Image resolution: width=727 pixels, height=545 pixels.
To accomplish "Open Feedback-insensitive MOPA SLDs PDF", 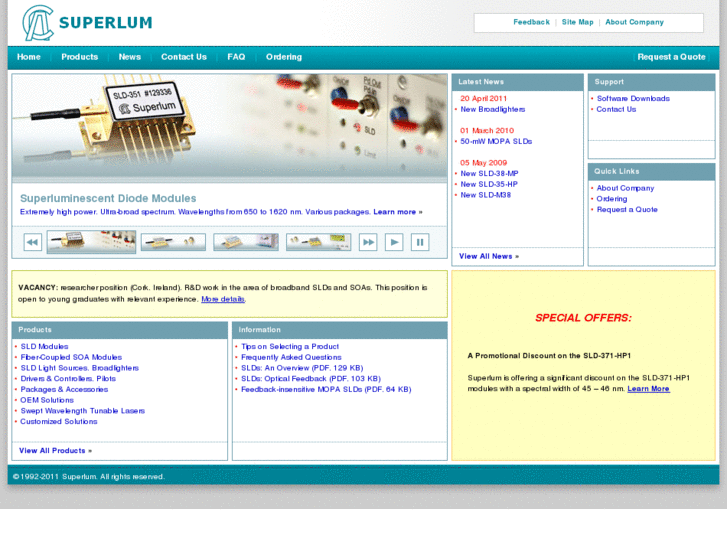I will [326, 389].
